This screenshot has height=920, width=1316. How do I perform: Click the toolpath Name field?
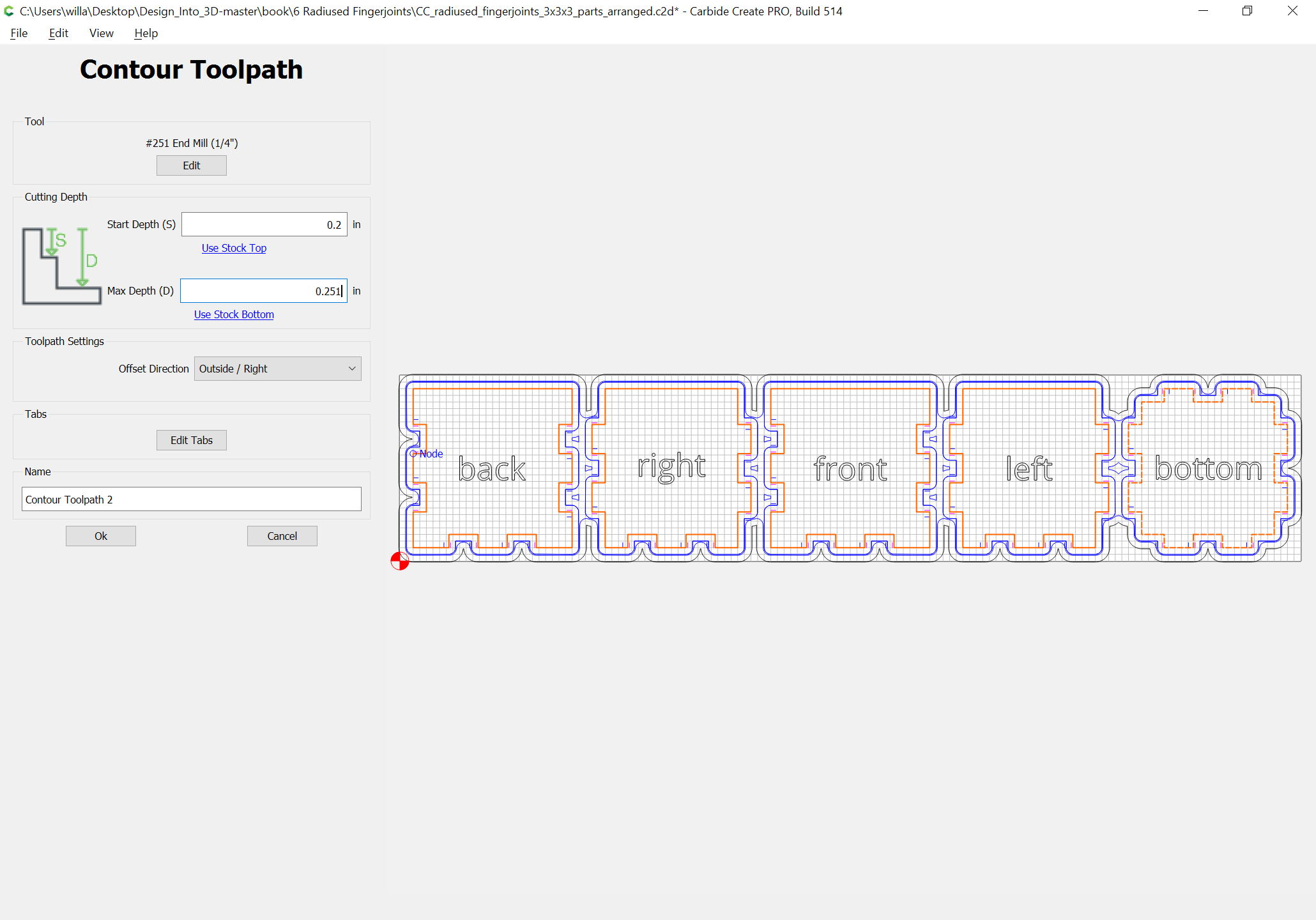point(192,499)
